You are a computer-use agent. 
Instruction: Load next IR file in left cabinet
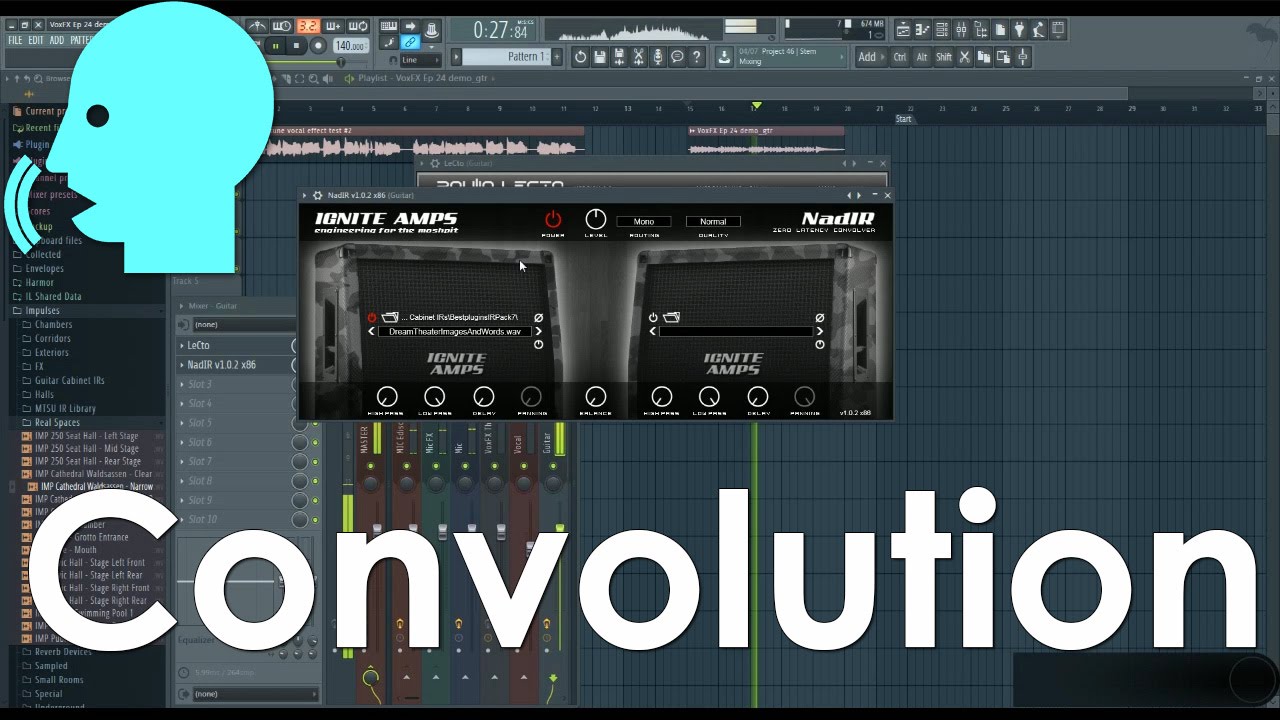[538, 332]
